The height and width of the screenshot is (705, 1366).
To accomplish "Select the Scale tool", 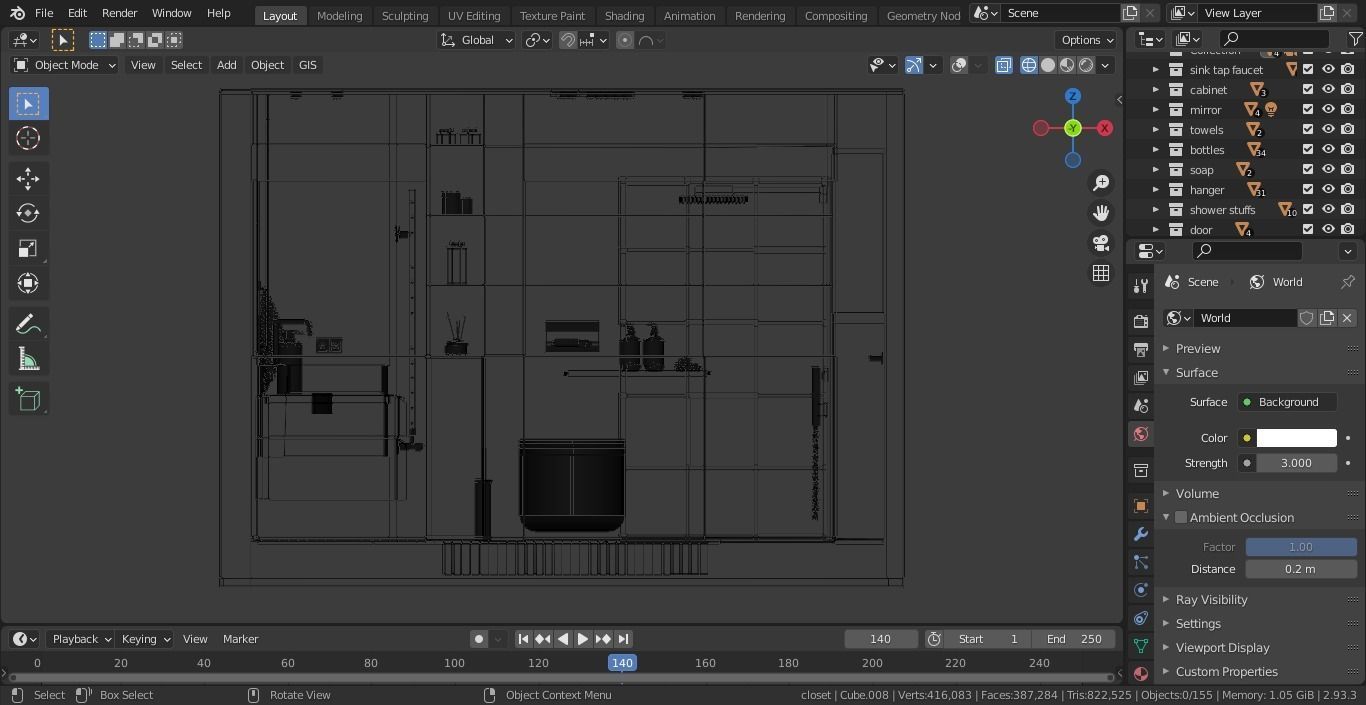I will pos(28,249).
